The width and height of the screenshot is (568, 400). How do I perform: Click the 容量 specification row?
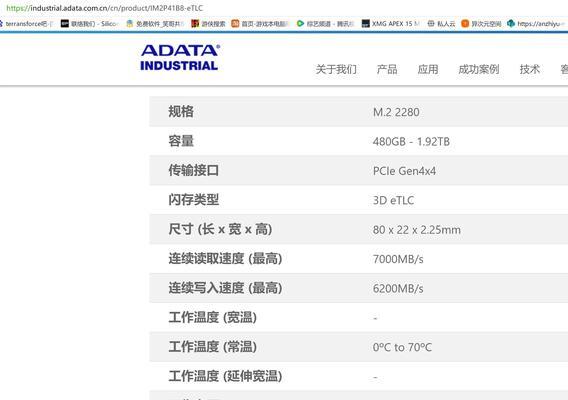pos(359,141)
